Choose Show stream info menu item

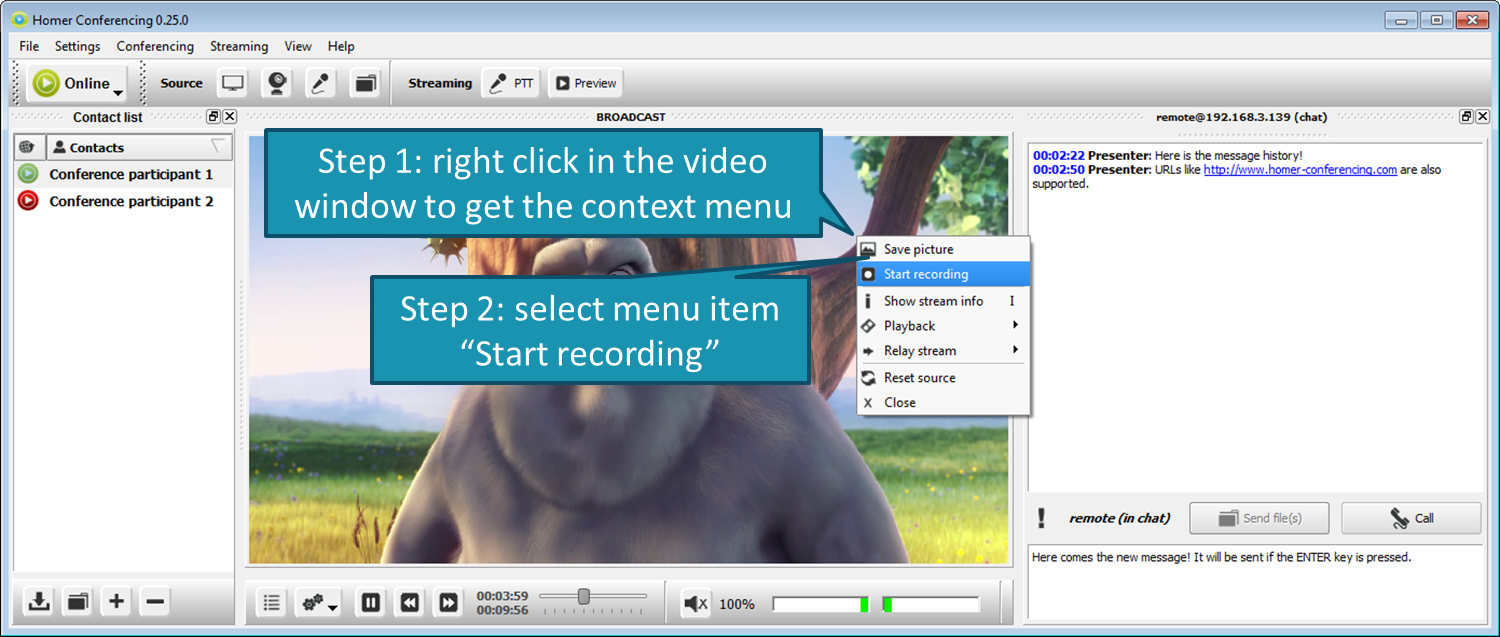(x=944, y=301)
